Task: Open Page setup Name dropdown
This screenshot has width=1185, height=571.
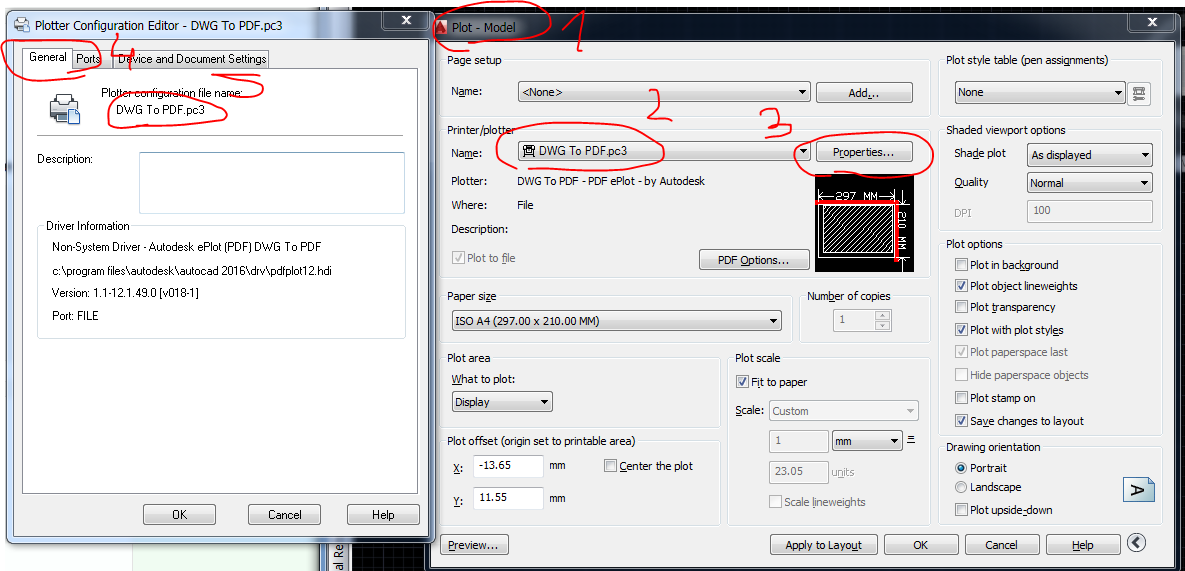Action: 664,92
